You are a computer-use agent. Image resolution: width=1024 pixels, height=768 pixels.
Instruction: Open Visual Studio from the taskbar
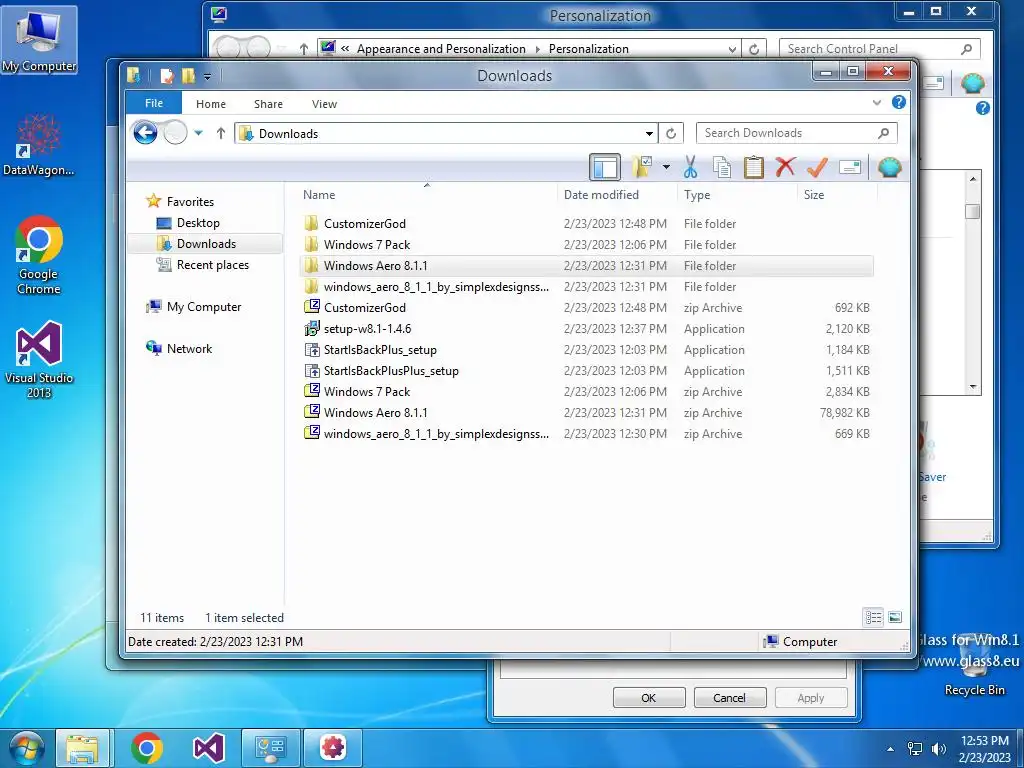pyautogui.click(x=208, y=748)
